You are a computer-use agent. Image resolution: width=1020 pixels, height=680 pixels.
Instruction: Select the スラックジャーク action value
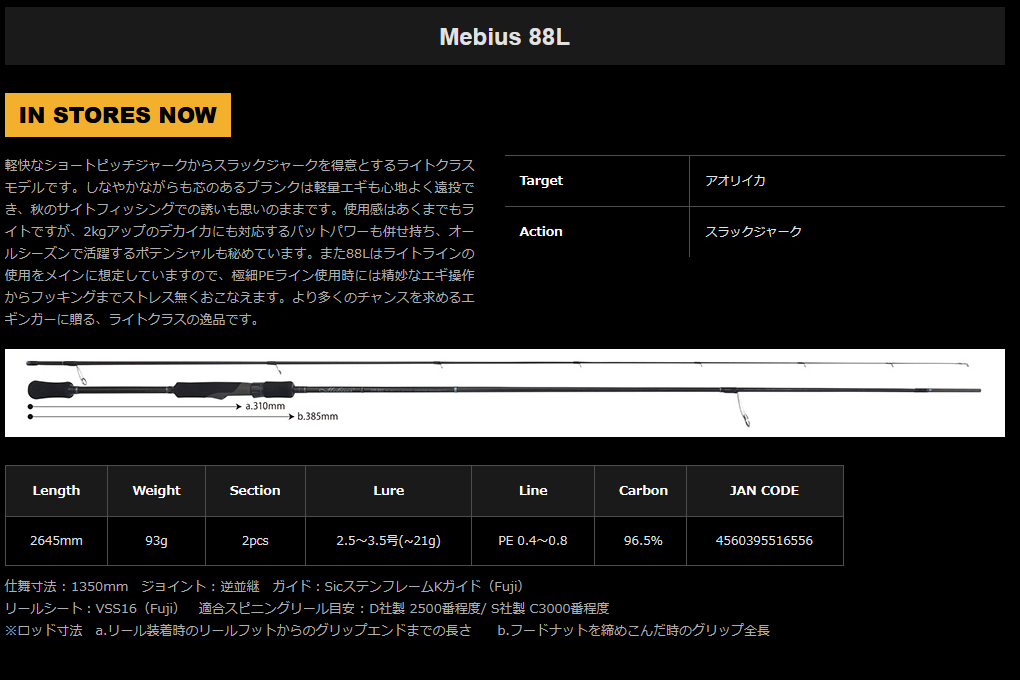(x=753, y=232)
